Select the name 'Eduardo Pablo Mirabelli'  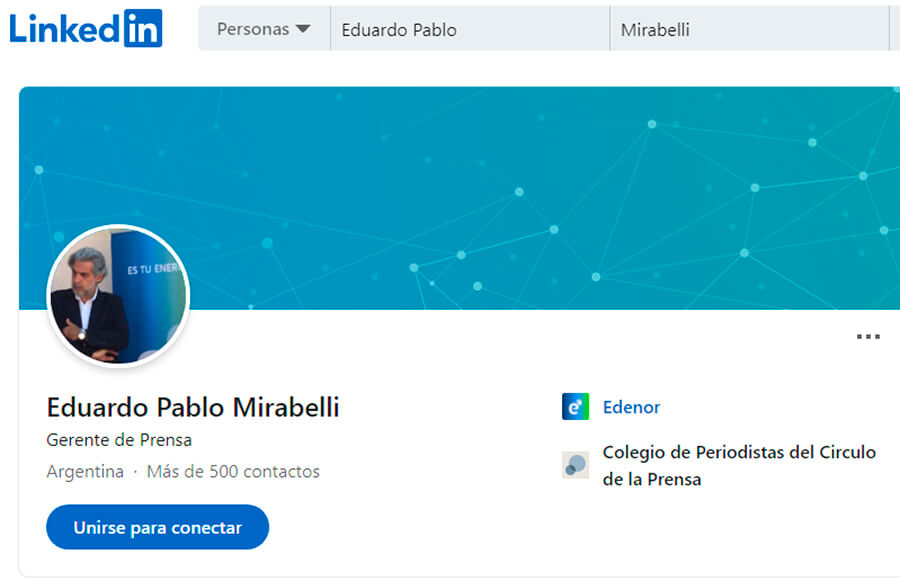(193, 407)
